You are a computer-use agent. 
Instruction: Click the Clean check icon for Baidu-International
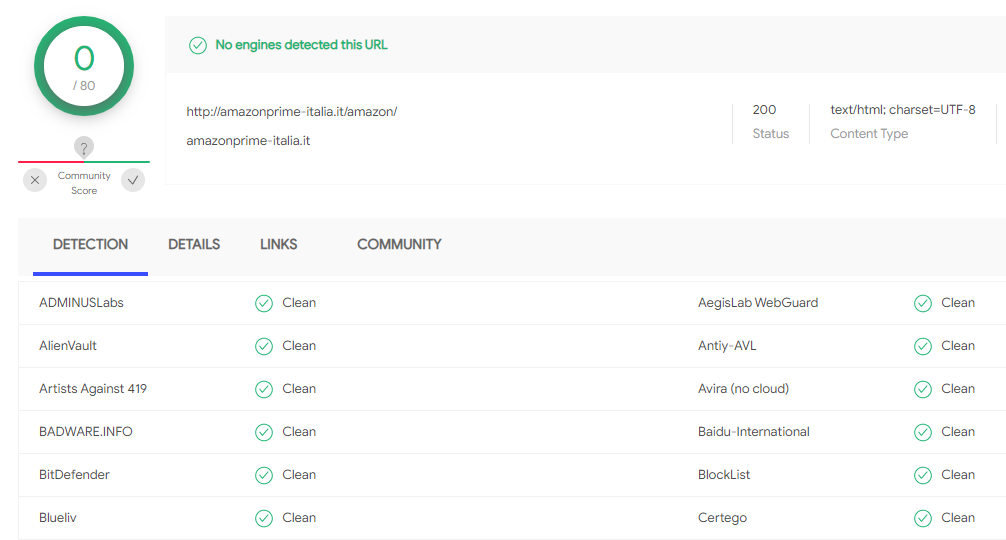pos(923,432)
